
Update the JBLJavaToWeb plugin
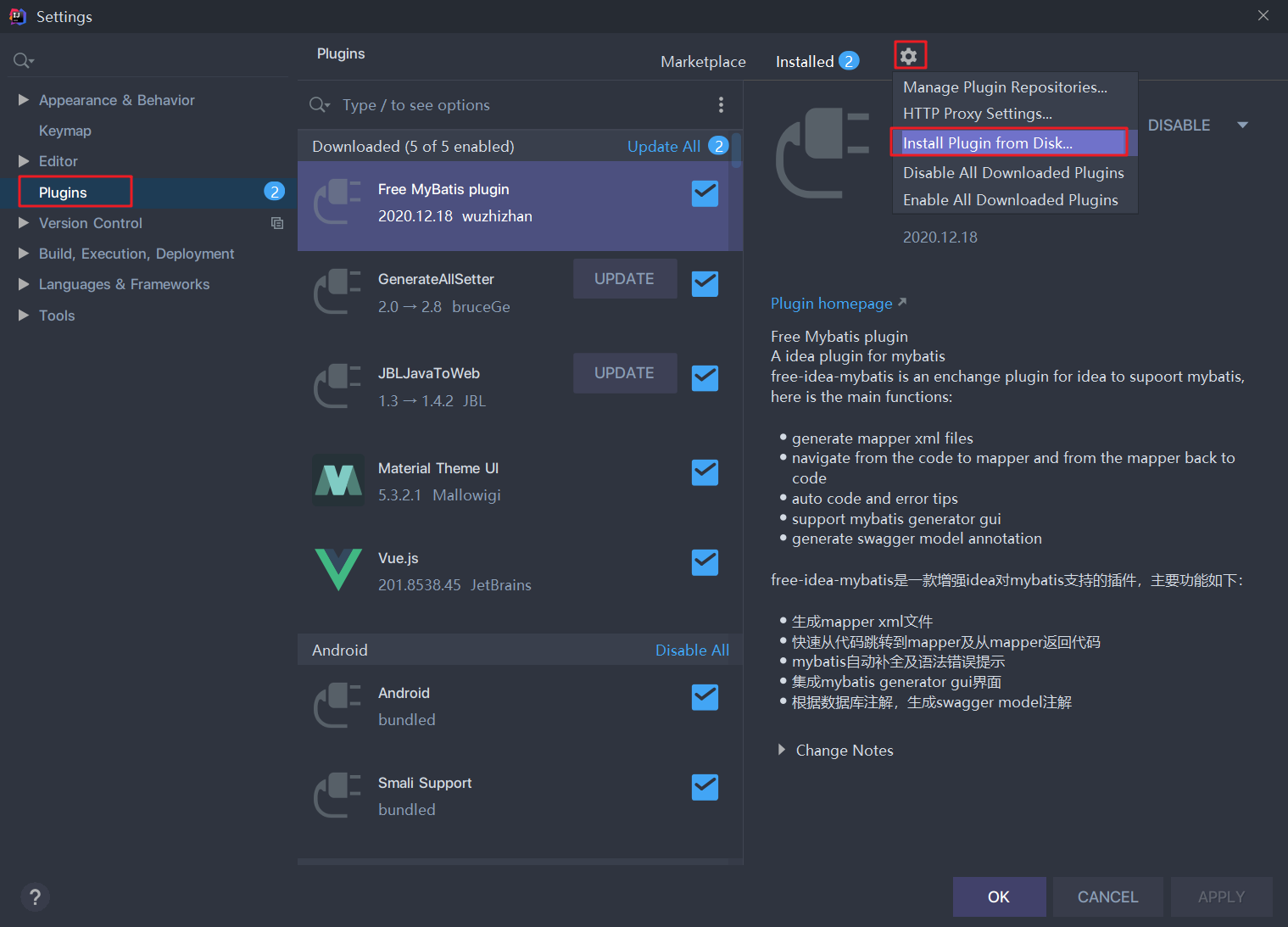625,373
